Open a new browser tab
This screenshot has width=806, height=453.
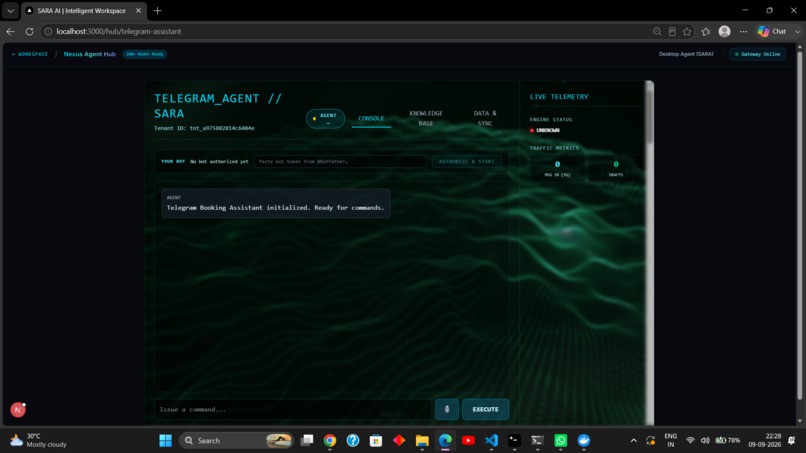[x=157, y=10]
